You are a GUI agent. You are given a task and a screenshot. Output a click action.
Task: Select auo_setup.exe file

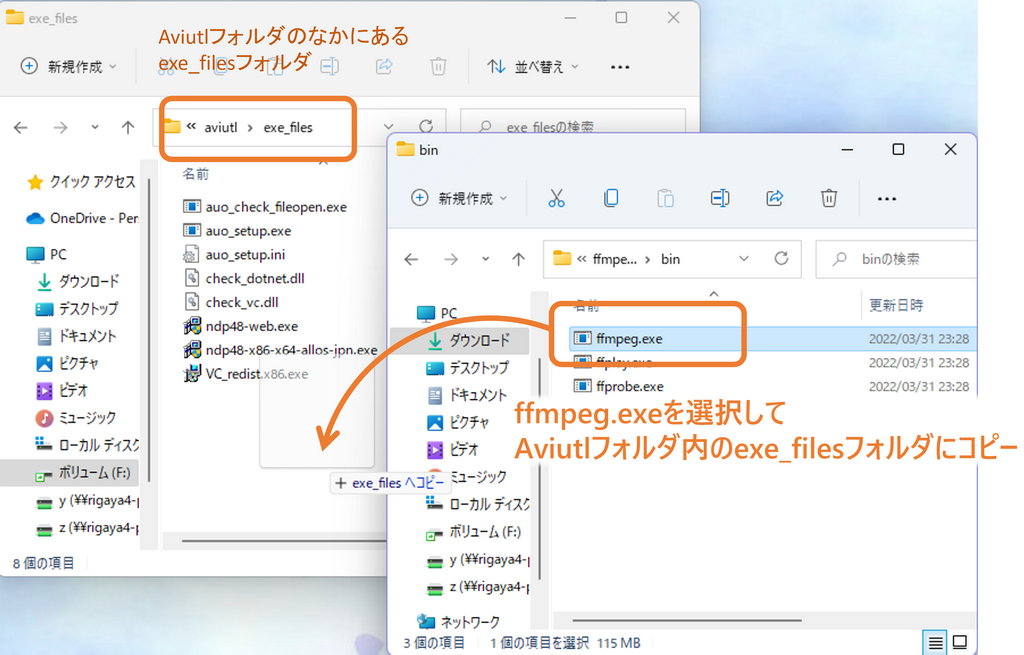point(248,231)
